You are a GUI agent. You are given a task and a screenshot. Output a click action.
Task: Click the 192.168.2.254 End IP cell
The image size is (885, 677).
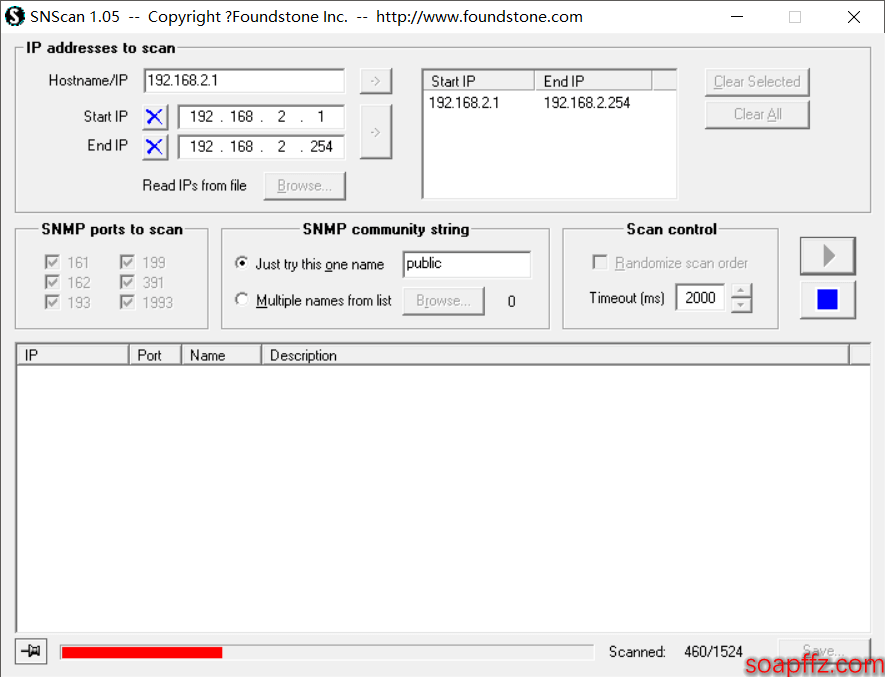586,103
